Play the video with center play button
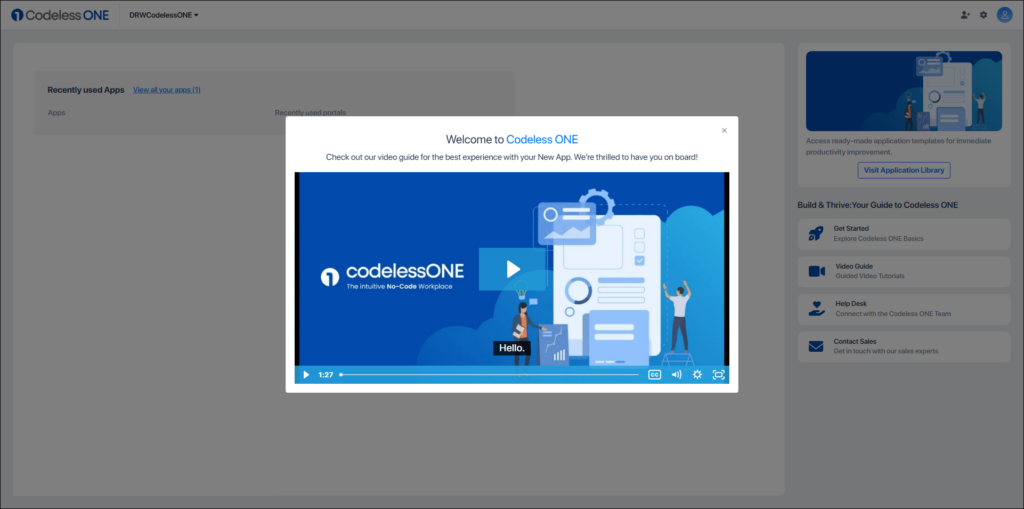Viewport: 1024px width, 509px height. click(x=512, y=269)
